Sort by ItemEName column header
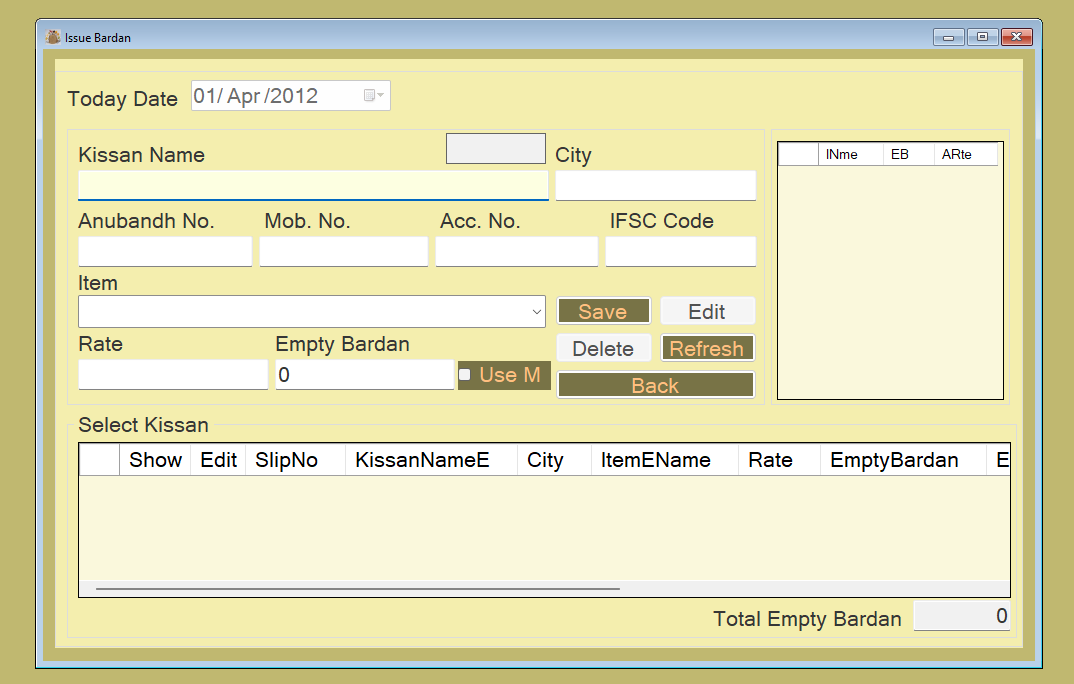Screen dimensions: 1074x684 (x=664, y=460)
